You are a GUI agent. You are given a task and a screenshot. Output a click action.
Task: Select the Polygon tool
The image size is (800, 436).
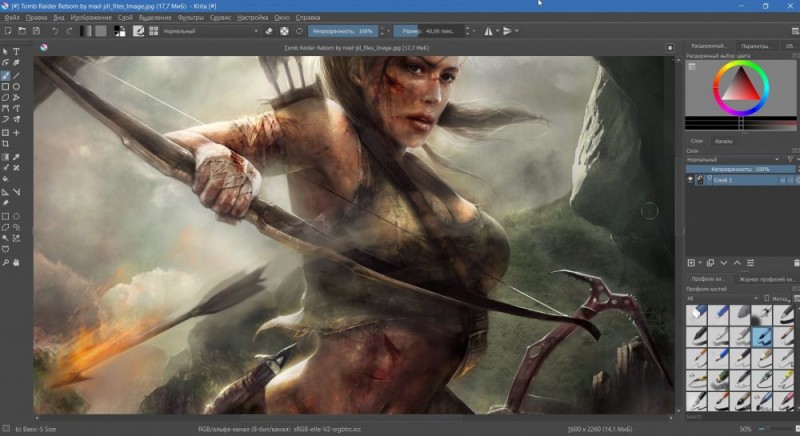[x=5, y=97]
